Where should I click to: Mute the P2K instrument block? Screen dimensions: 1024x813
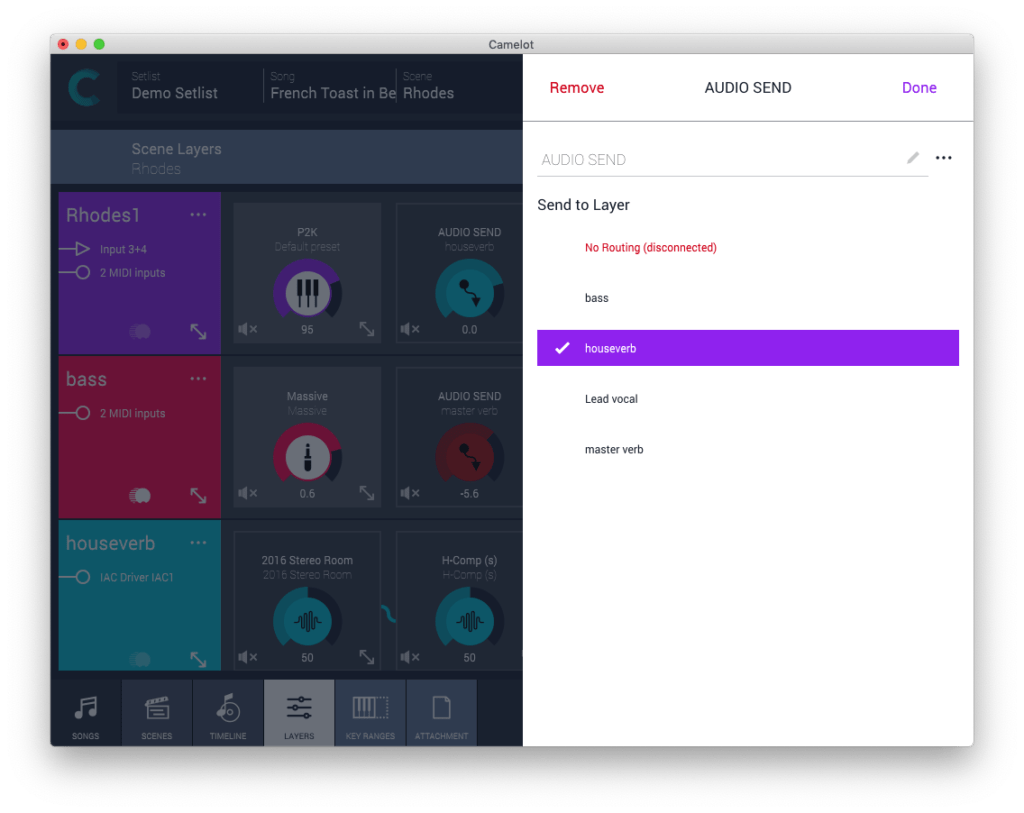coord(246,329)
